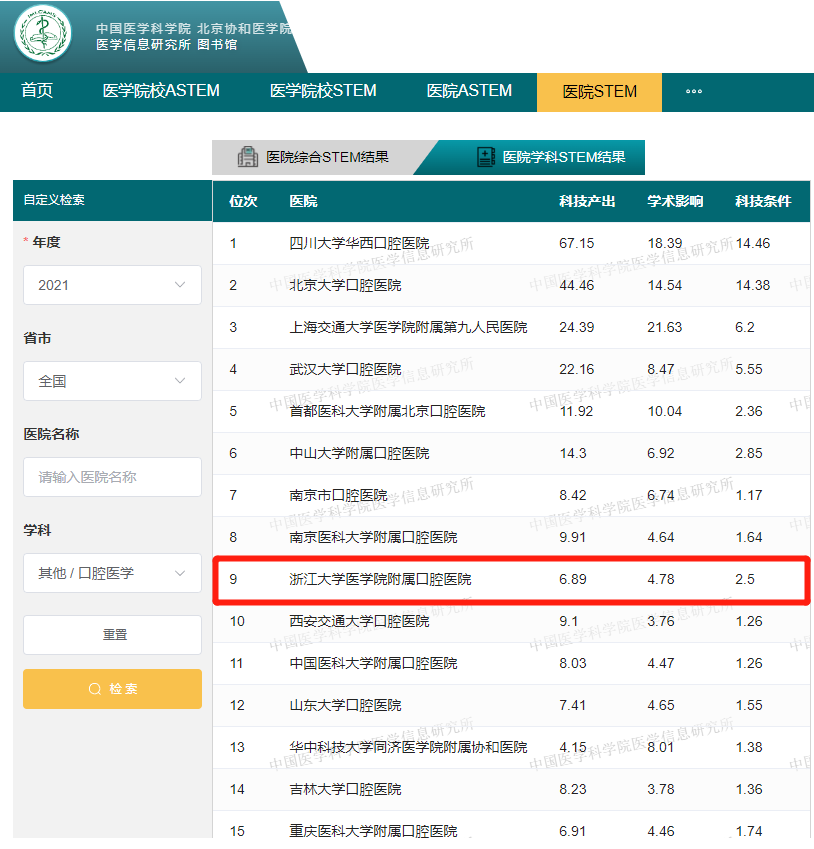Select 华中科技大学同济医学院附属协和医院 in the table
This screenshot has height=849, width=814.
408,747
